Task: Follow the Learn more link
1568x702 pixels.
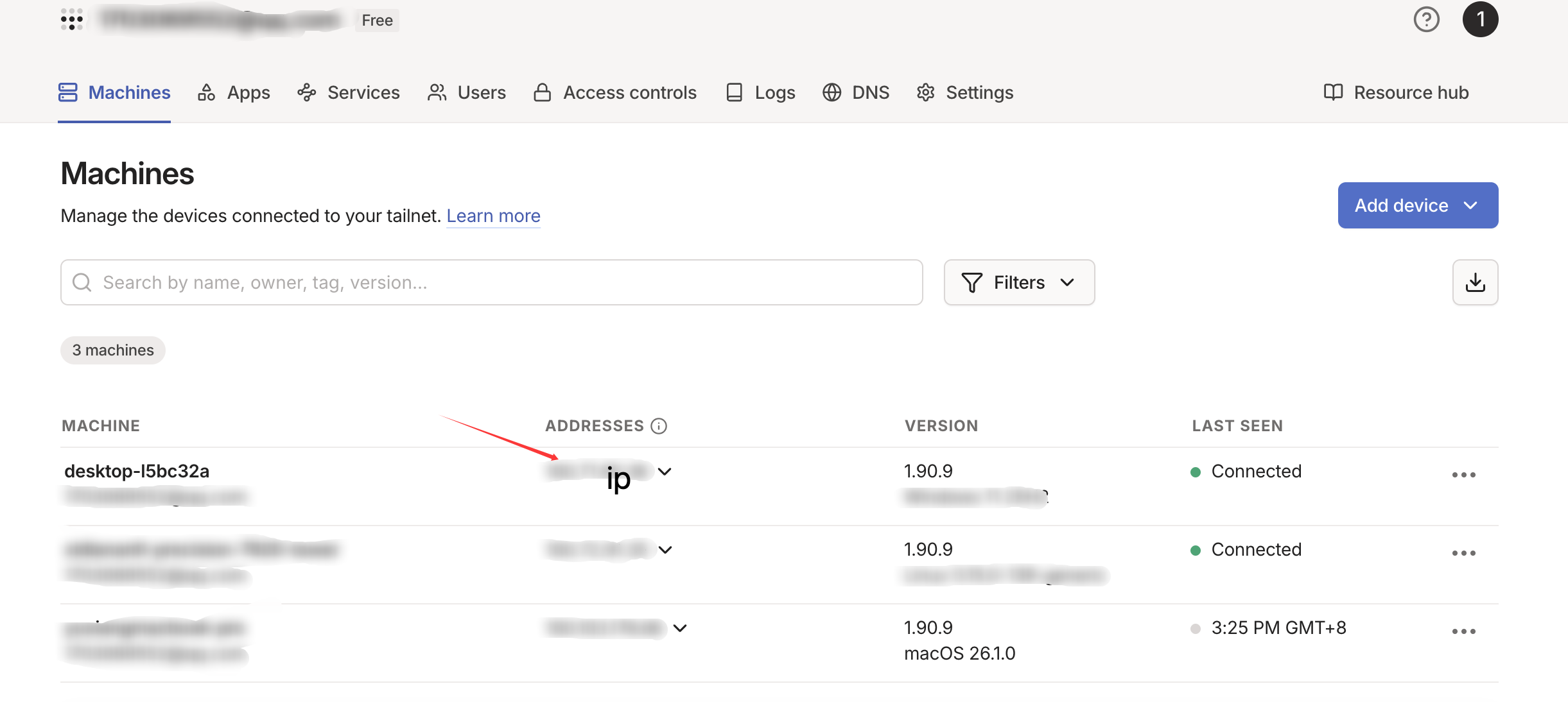Action: click(x=493, y=216)
